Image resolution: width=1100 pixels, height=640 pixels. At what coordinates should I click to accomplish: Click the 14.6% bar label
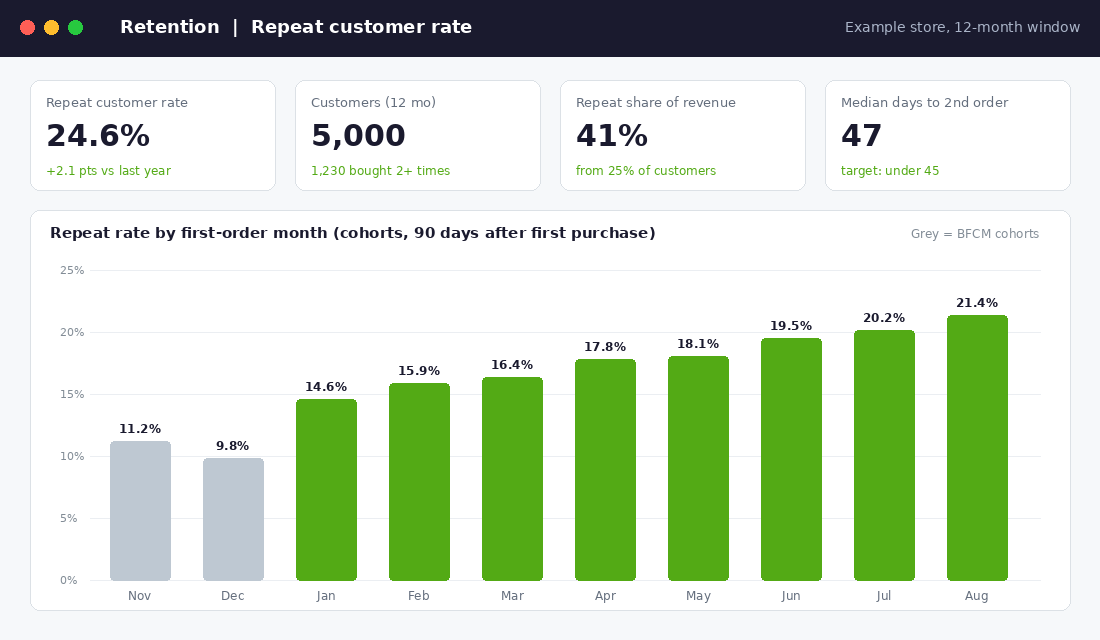[326, 387]
